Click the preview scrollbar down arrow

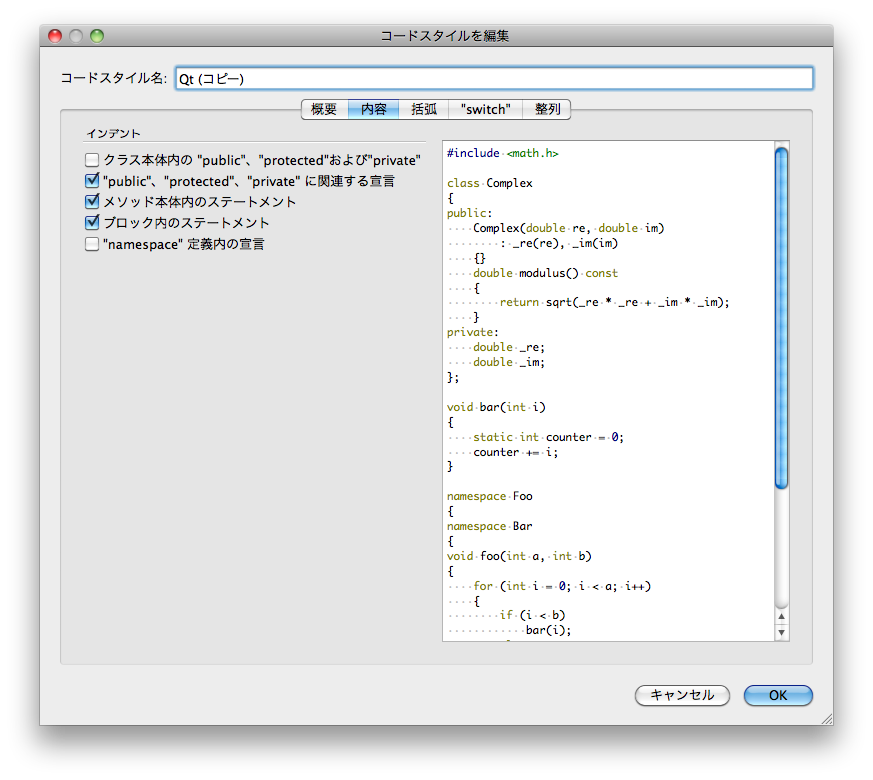(x=781, y=632)
